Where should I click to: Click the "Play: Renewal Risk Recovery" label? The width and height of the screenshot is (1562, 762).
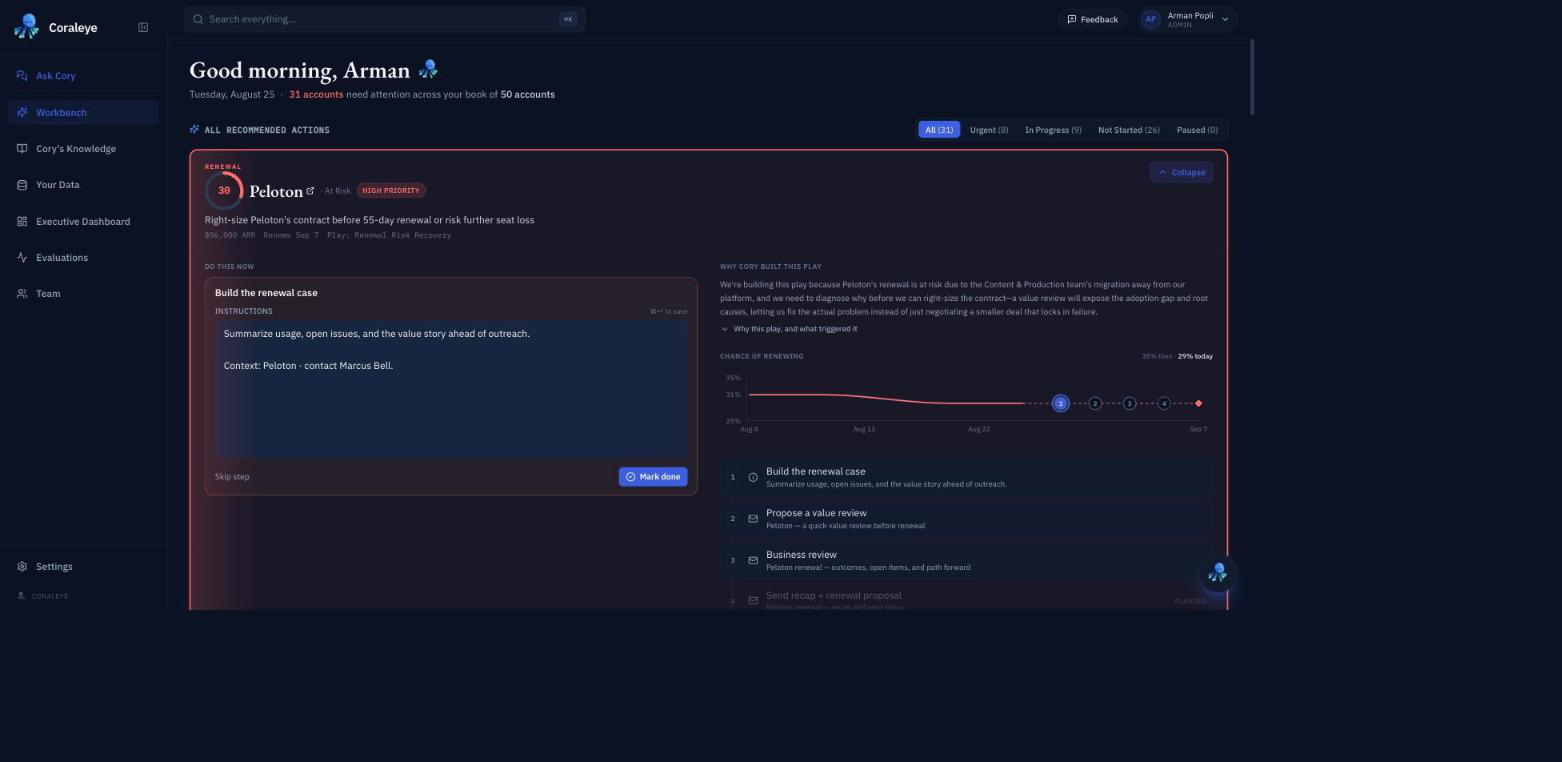389,236
